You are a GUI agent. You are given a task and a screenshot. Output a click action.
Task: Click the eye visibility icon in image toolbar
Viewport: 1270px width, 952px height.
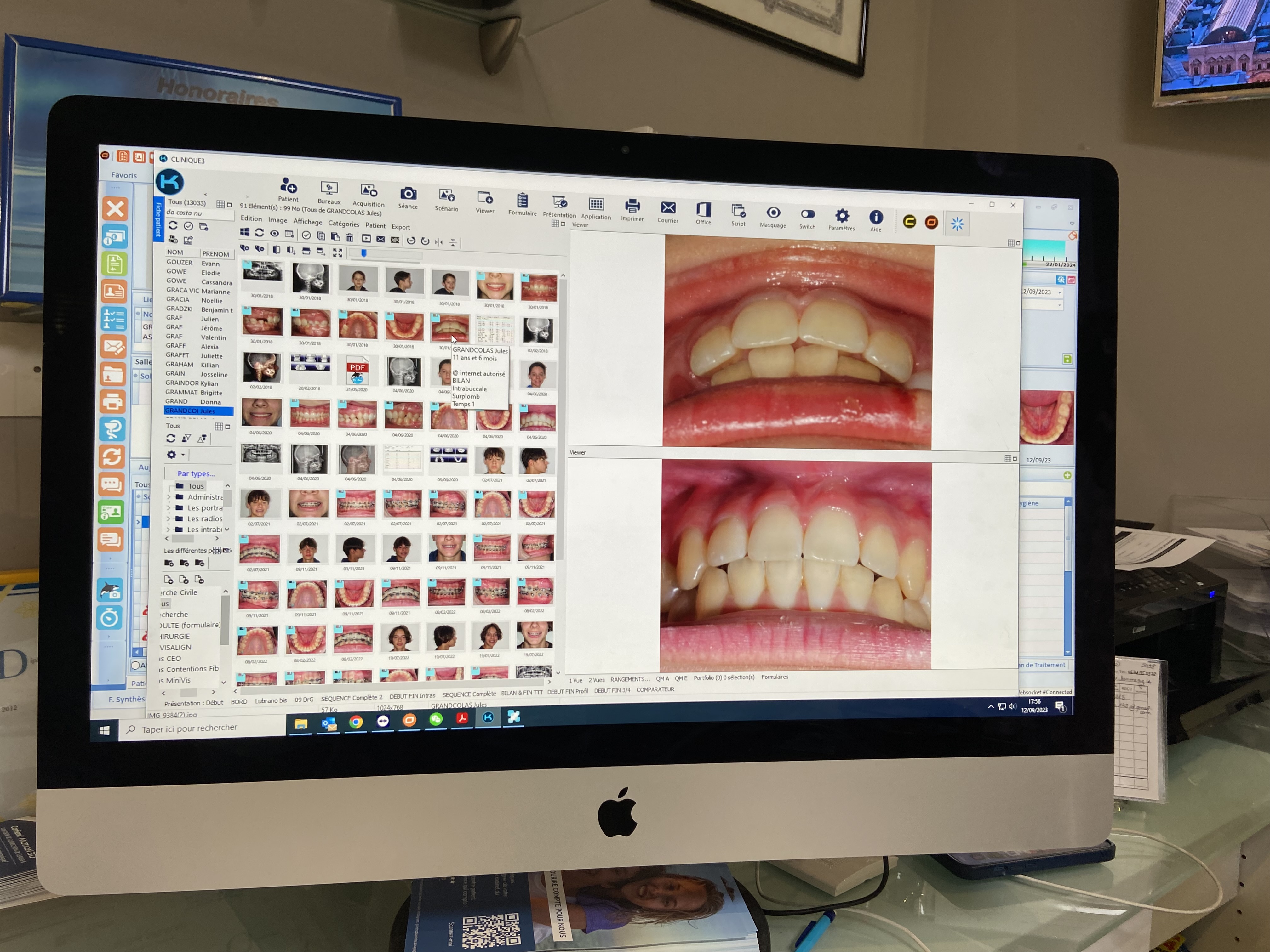[274, 234]
